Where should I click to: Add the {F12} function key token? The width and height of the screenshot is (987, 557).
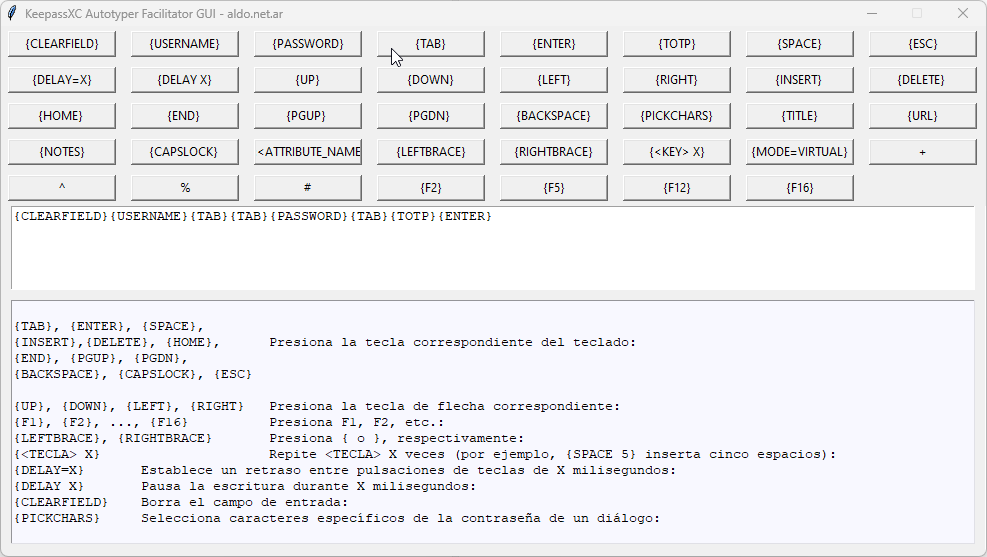point(677,188)
